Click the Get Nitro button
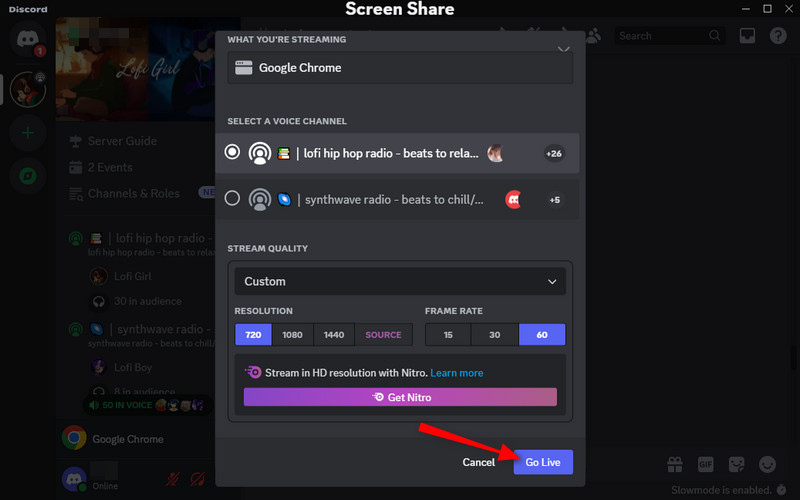This screenshot has width=800, height=500. point(400,397)
